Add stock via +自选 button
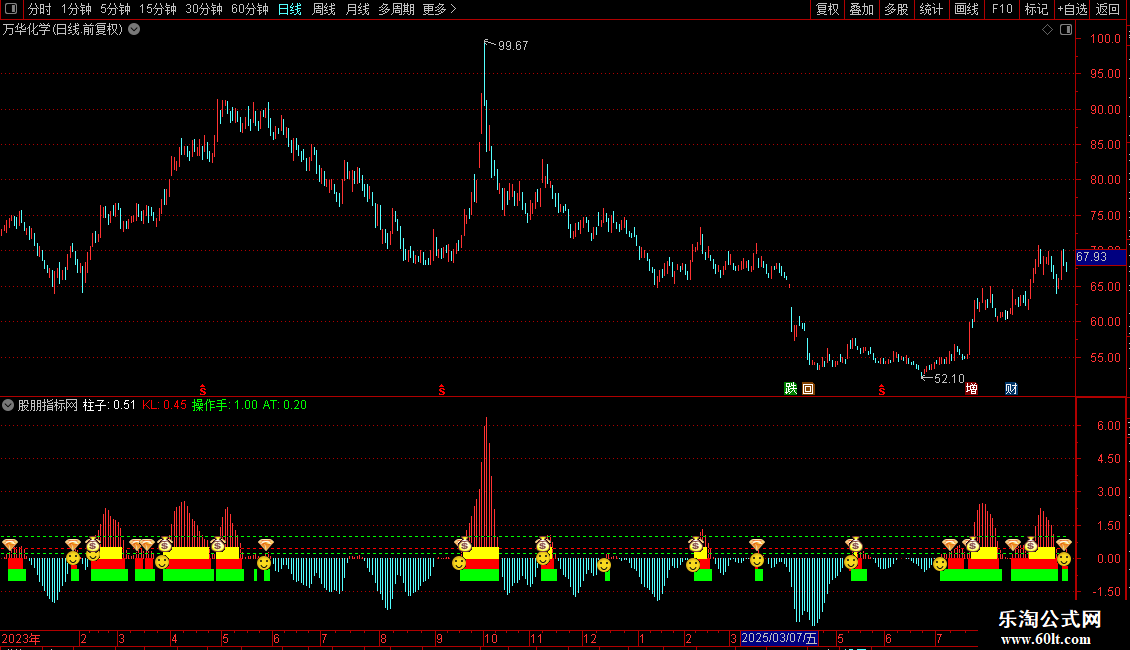Screen dimensions: 1130x650 (1072, 9)
